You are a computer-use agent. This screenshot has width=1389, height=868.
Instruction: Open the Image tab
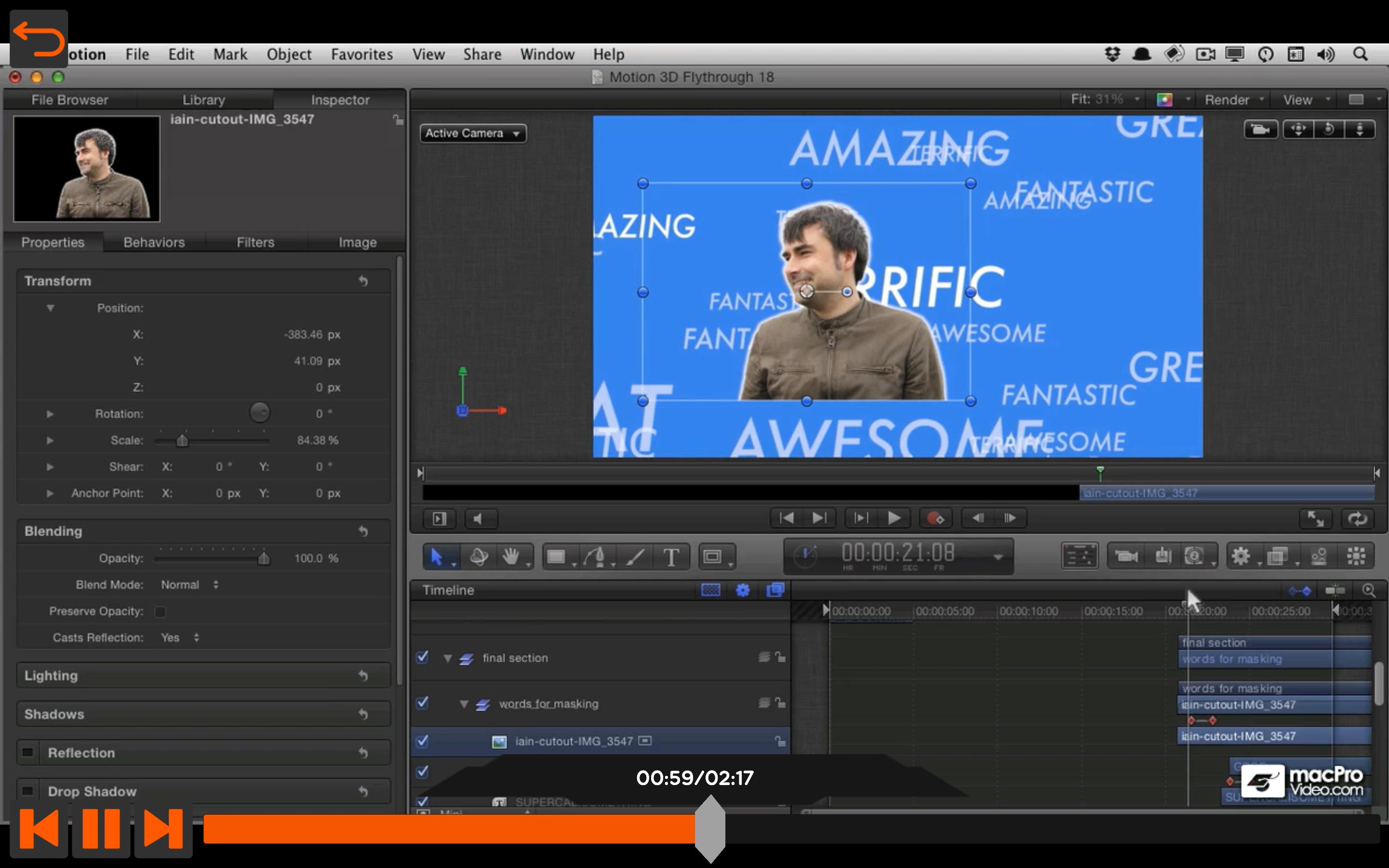click(x=357, y=242)
